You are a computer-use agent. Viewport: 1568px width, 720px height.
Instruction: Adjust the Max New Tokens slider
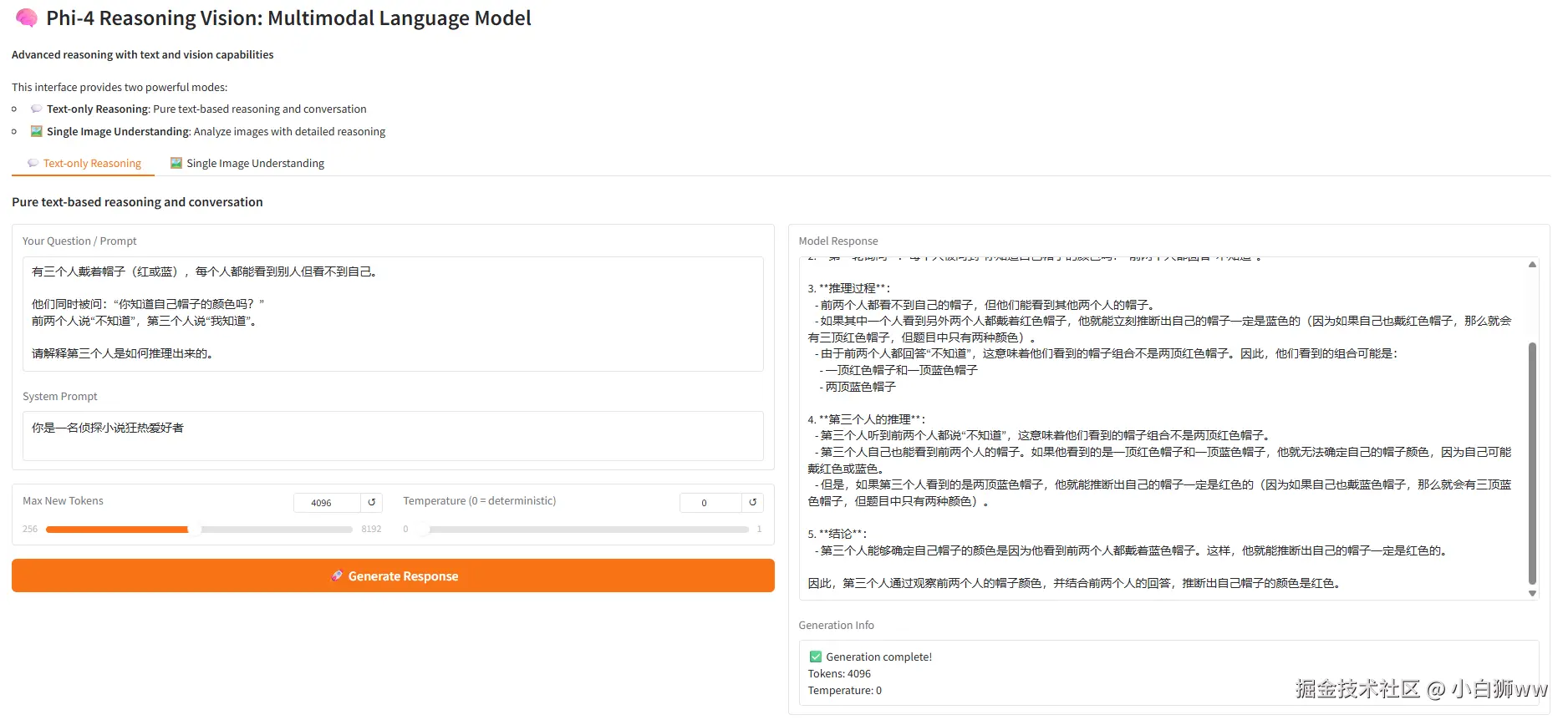pyautogui.click(x=199, y=530)
